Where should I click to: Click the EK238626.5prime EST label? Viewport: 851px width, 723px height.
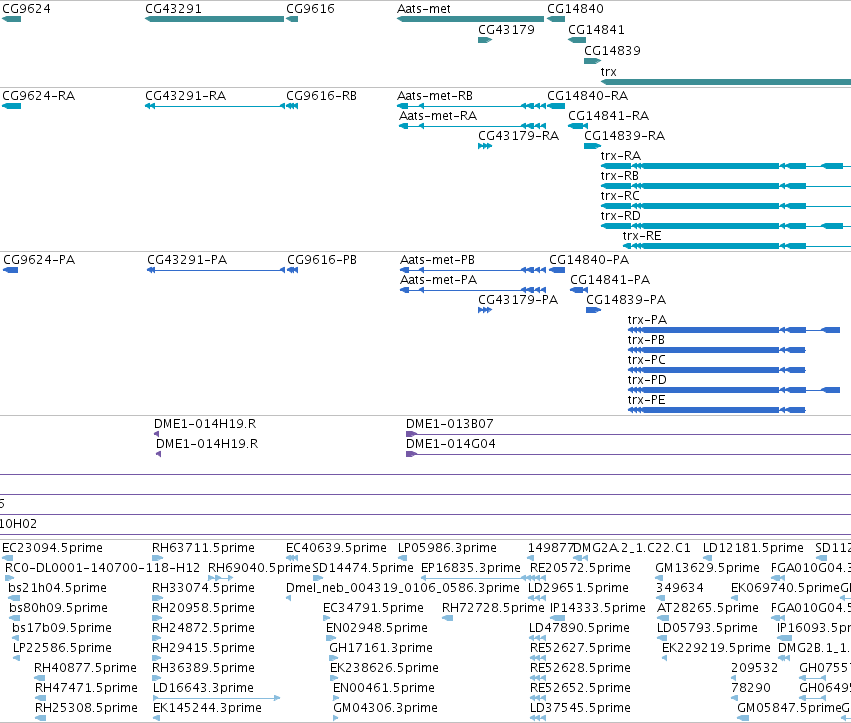(384, 668)
